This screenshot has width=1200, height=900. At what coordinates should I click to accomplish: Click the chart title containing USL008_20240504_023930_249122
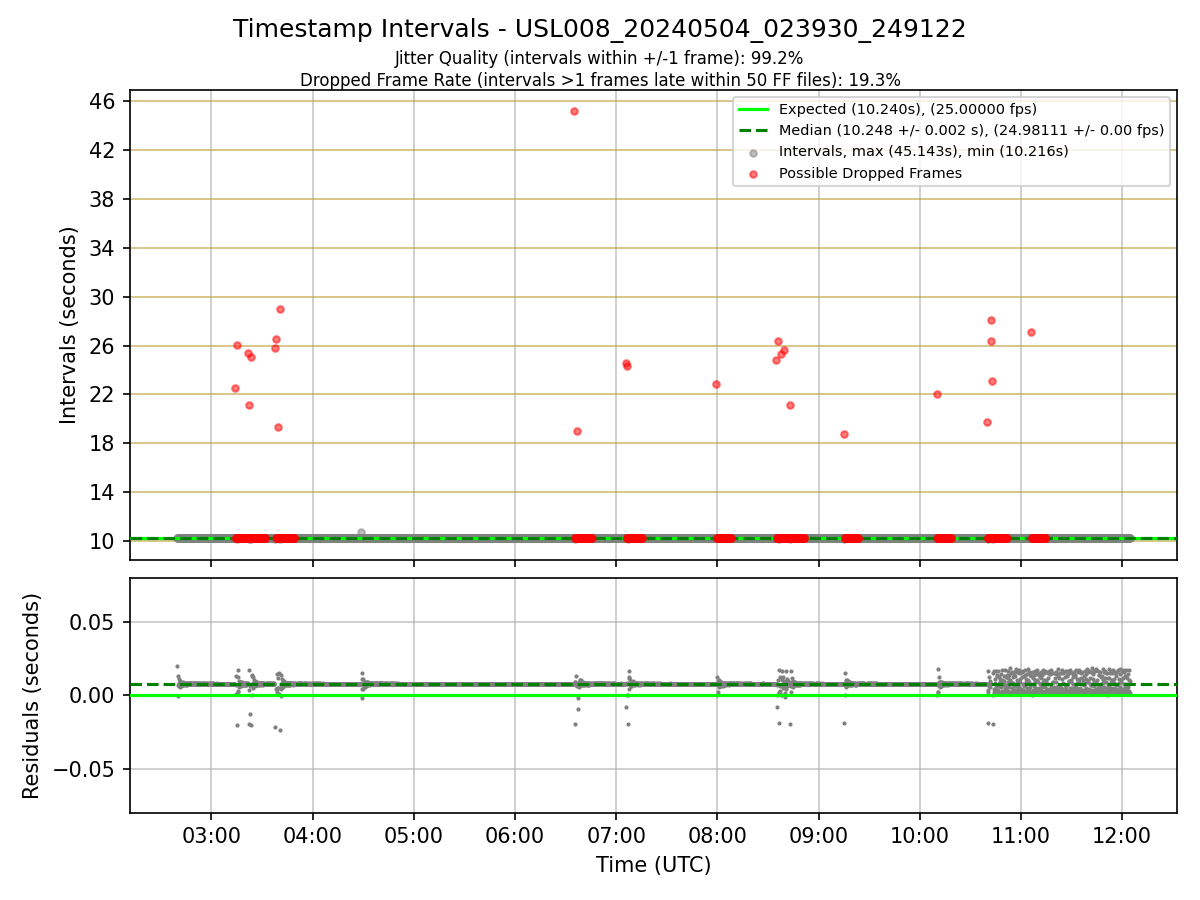tap(600, 29)
